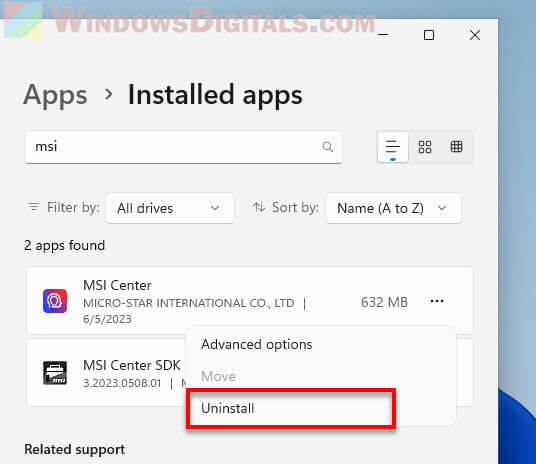This screenshot has width=536, height=464.
Task: Click the greyed-out Move menu entry
Action: (x=218, y=376)
